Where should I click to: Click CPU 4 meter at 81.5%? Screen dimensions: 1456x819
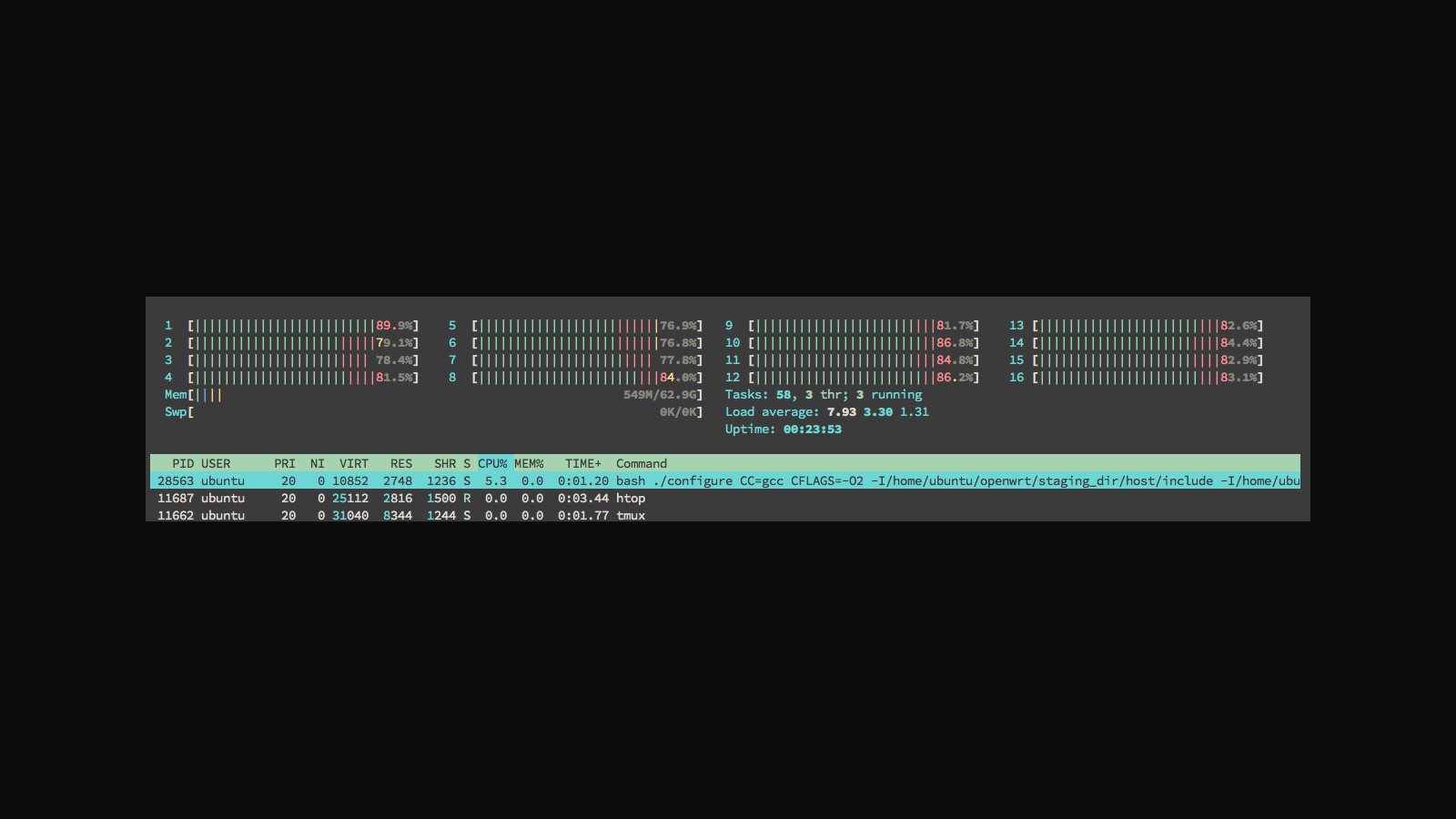click(x=292, y=377)
